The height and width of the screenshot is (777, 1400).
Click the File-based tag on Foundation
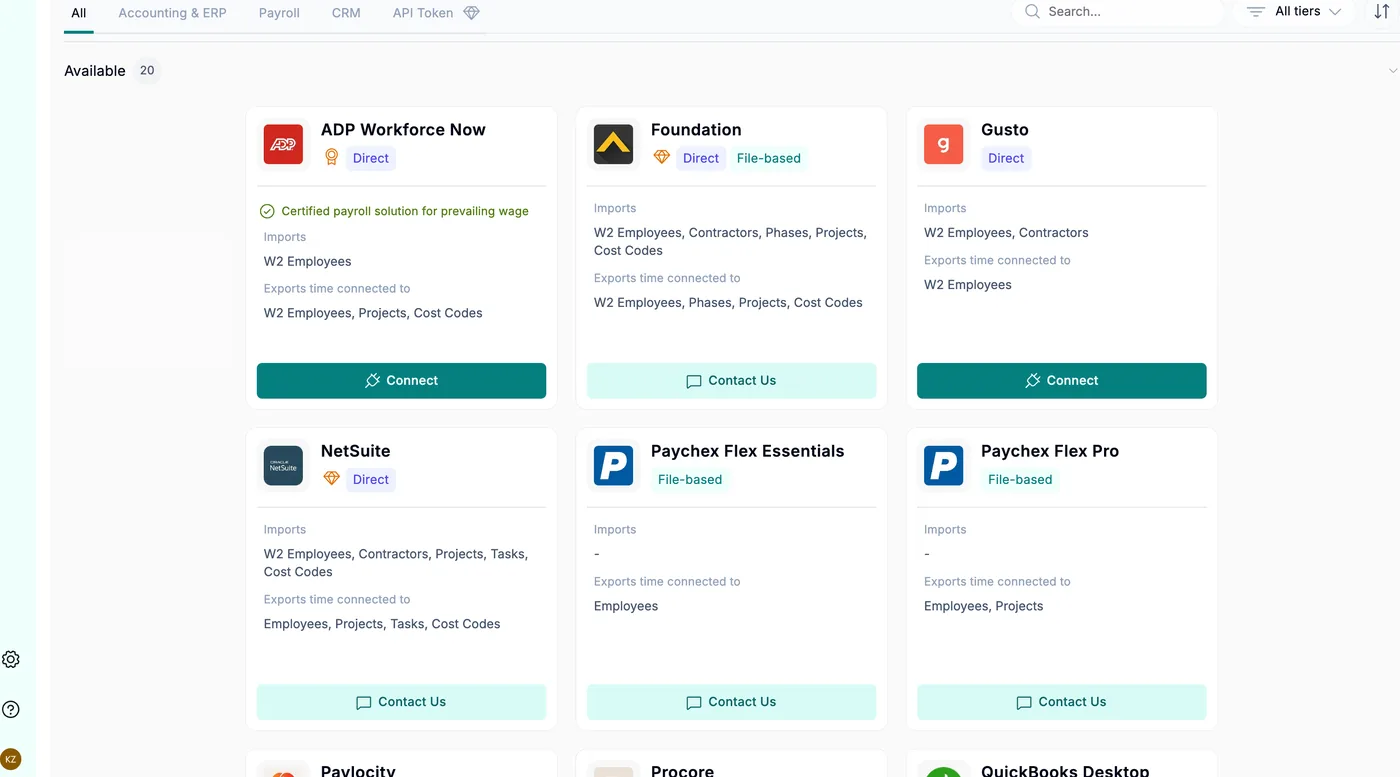coord(768,158)
